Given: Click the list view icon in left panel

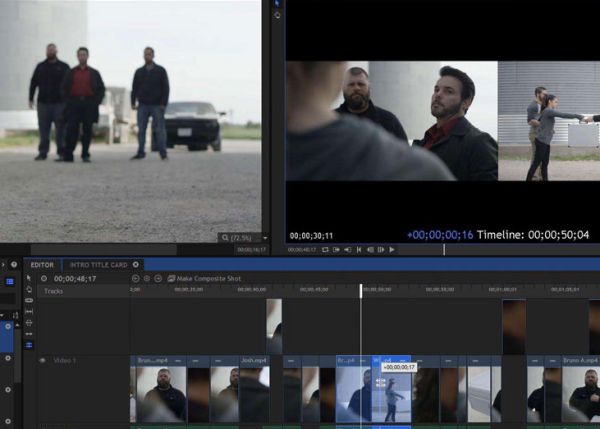Looking at the screenshot, I should point(10,282).
